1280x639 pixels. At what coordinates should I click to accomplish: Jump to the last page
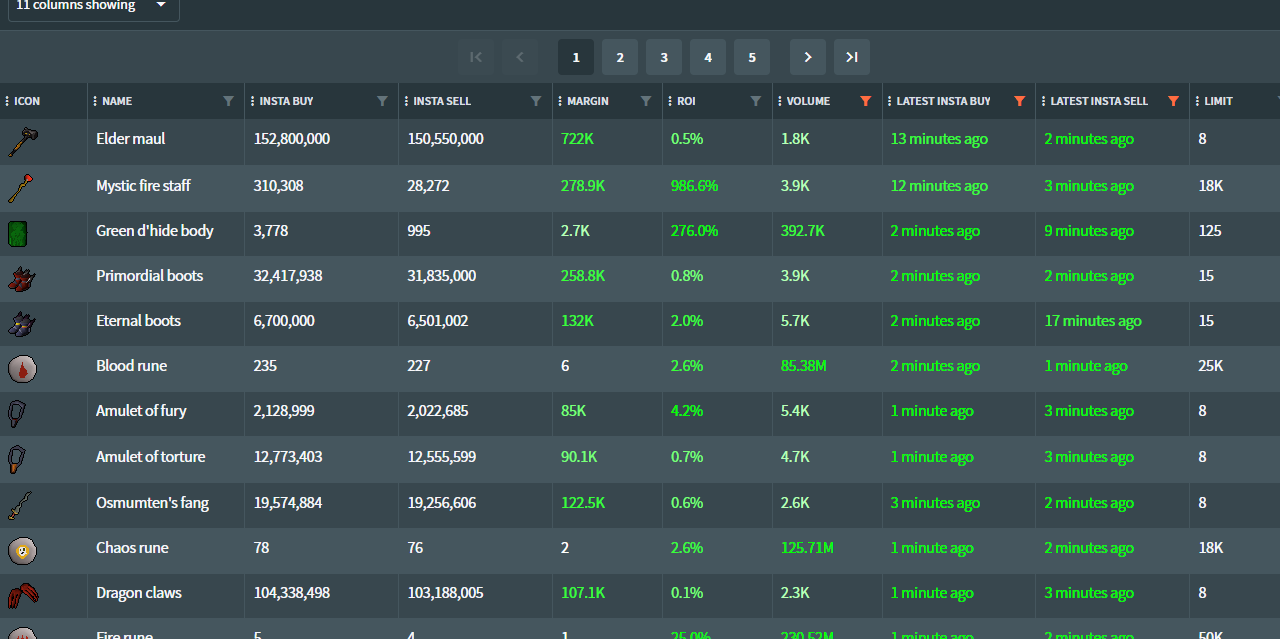pyautogui.click(x=852, y=57)
